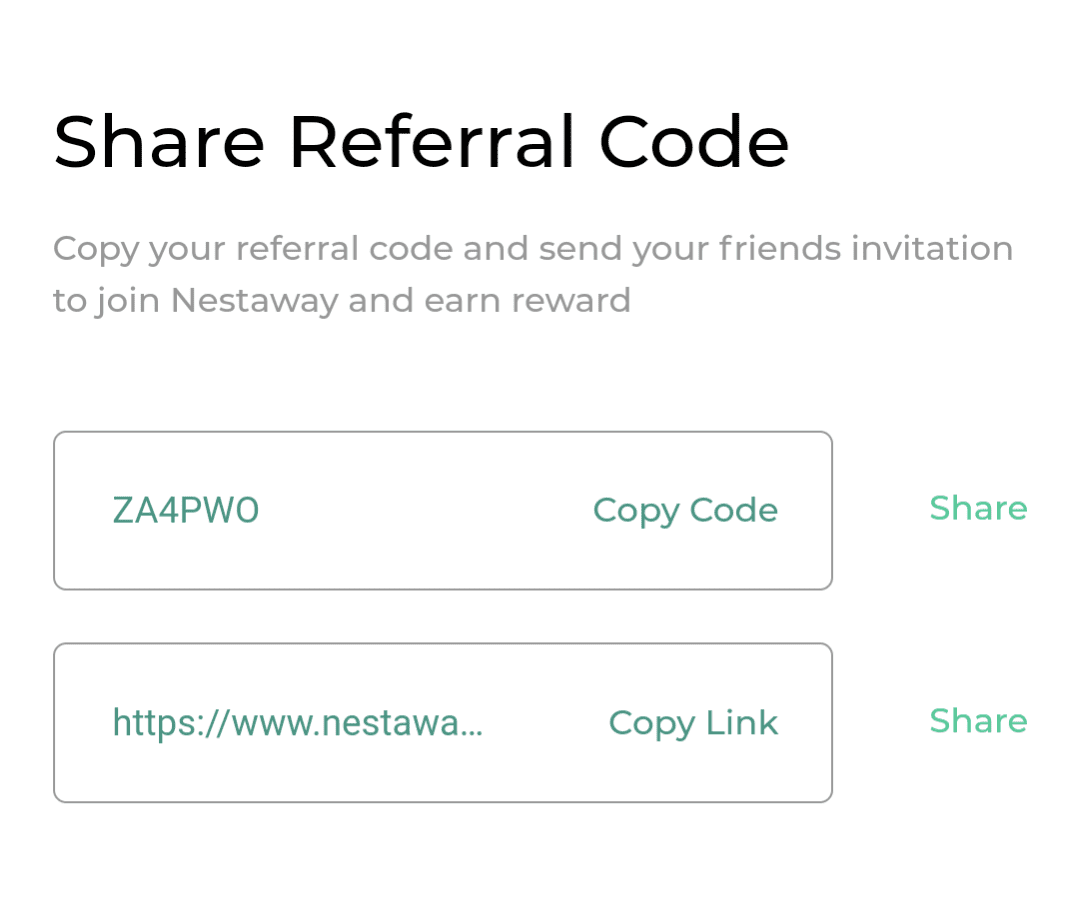
Task: Click the word Nestaway in the description
Action: click(x=254, y=300)
